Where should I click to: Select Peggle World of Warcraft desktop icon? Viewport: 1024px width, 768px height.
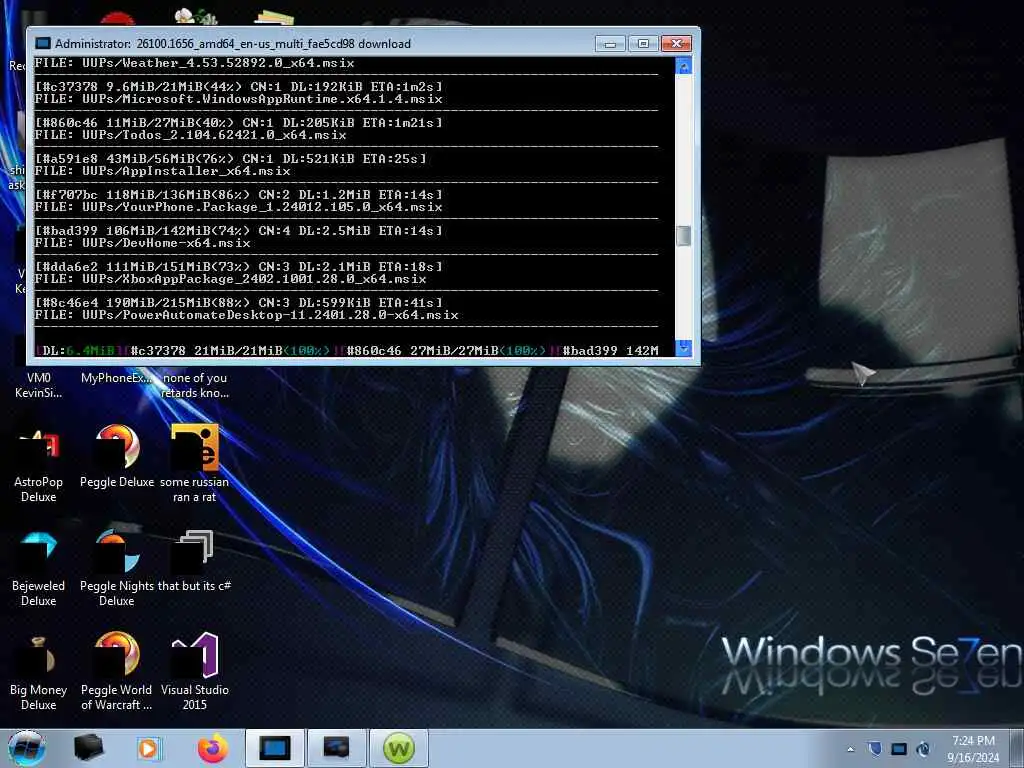tap(116, 672)
